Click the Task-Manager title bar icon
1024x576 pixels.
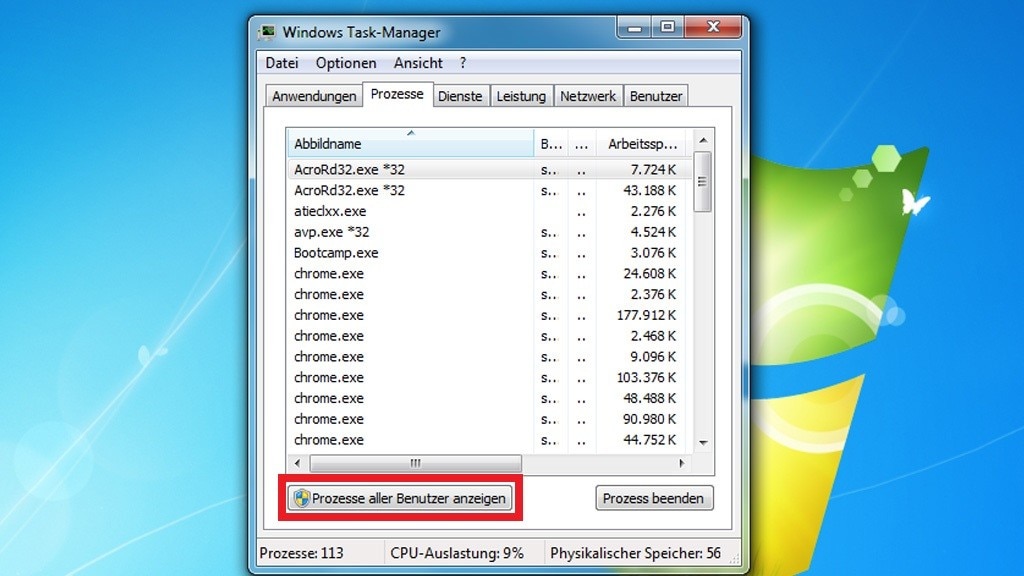coord(268,32)
